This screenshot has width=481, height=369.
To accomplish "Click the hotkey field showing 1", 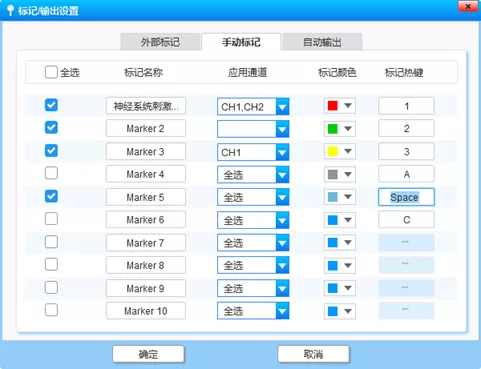I will 406,106.
